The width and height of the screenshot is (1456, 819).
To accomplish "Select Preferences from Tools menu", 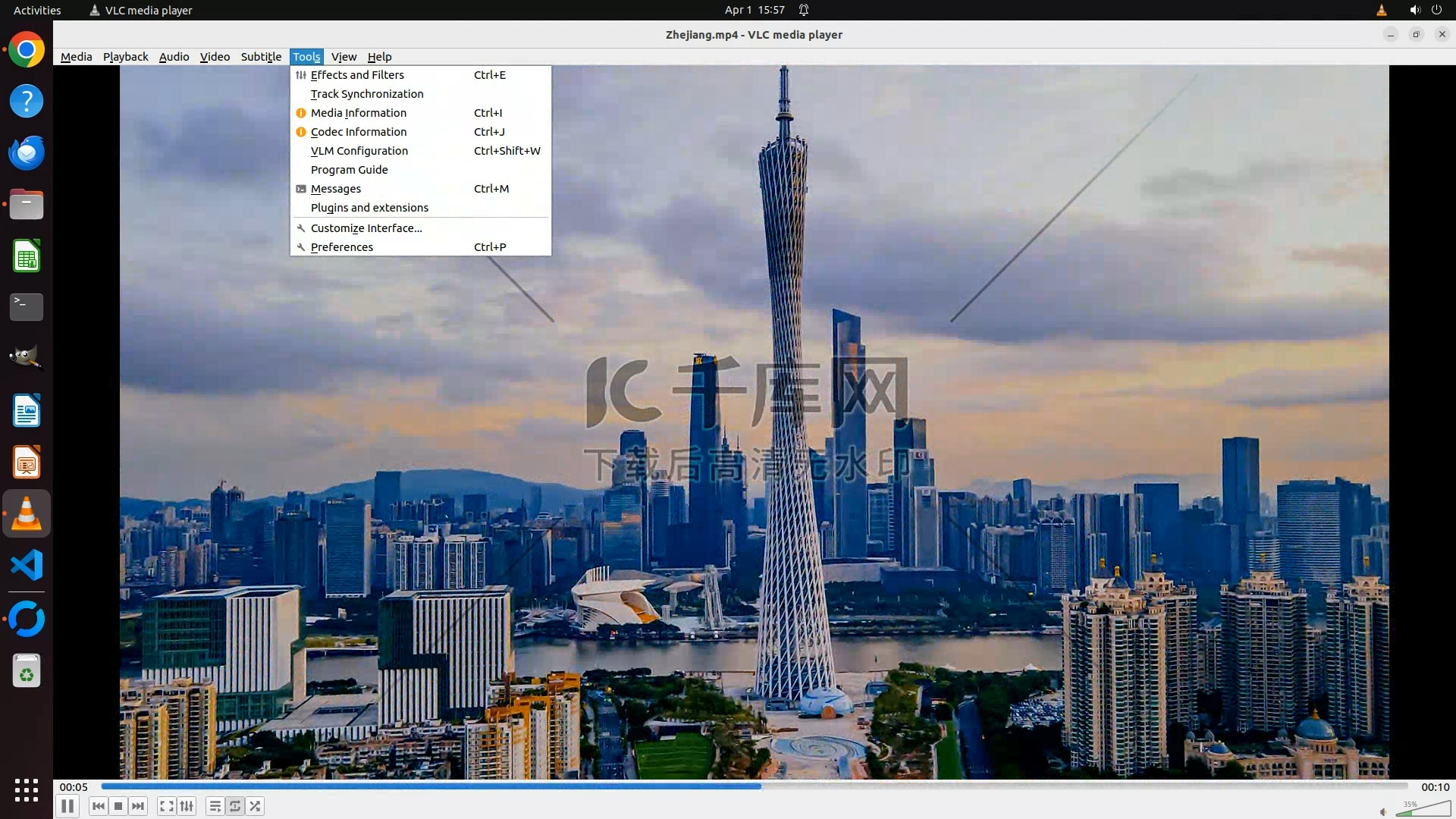I will (341, 247).
